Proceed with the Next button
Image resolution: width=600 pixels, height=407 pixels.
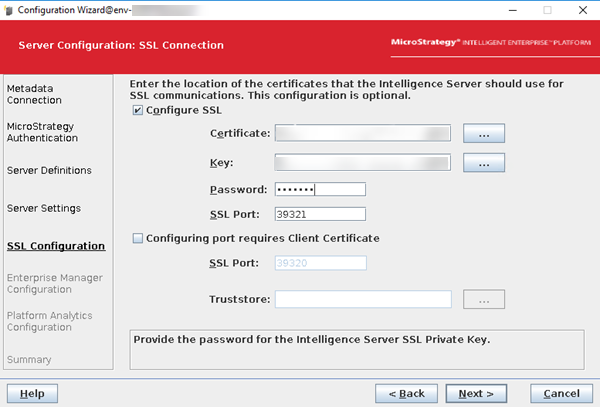477,393
